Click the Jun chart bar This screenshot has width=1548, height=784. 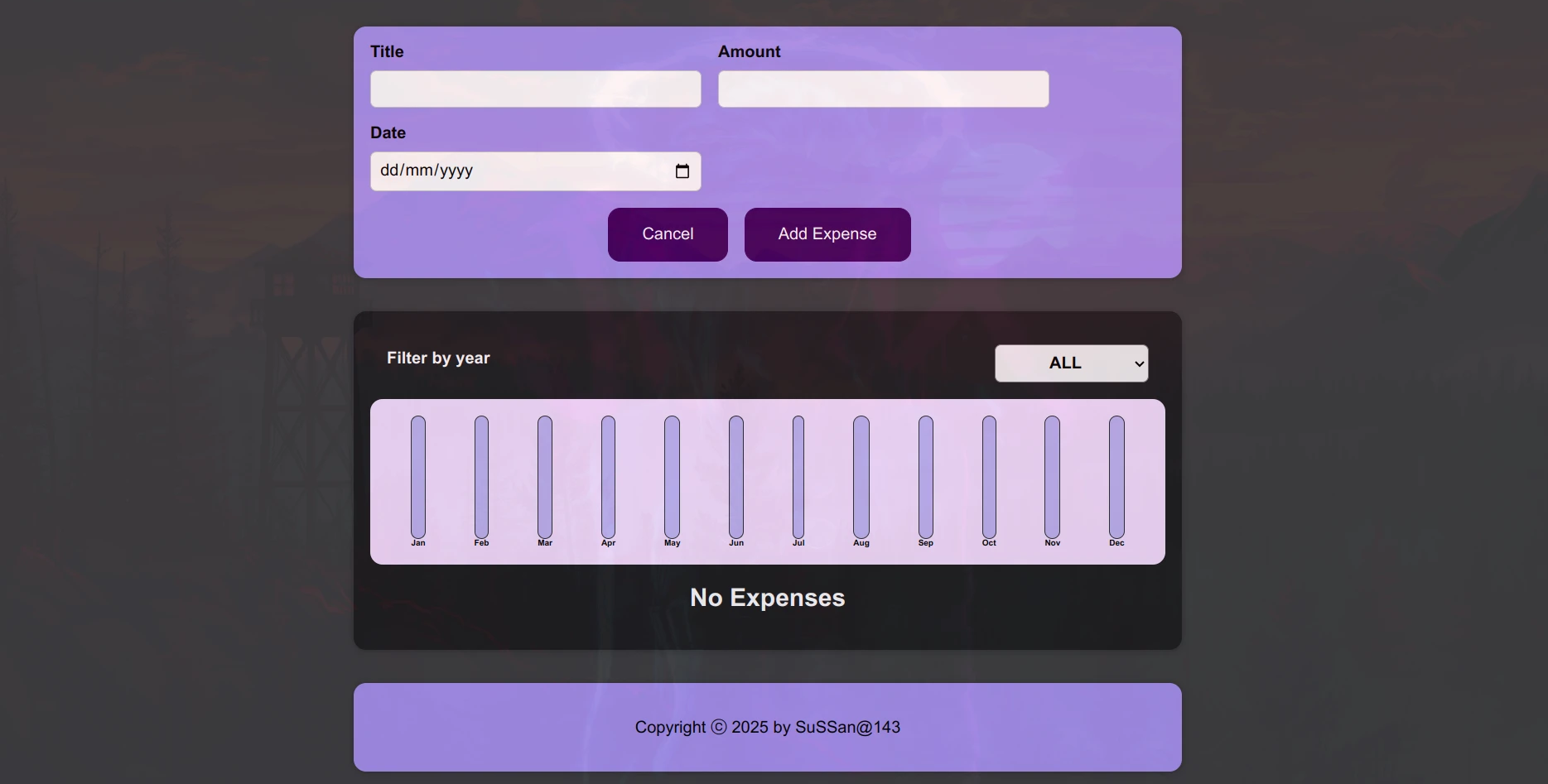coord(736,477)
